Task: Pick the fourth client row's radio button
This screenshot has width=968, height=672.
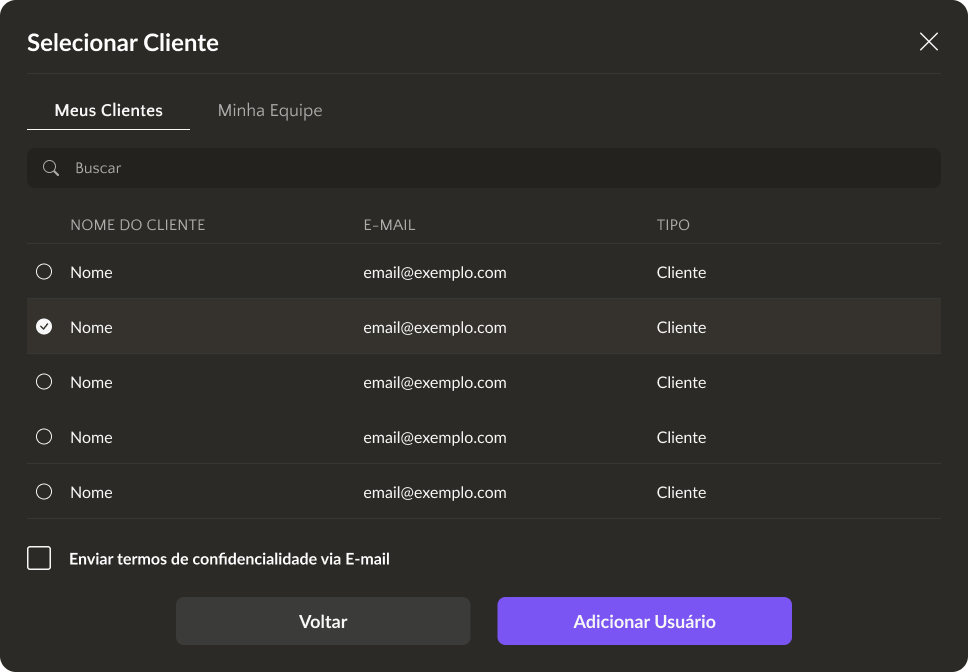Action: 44,437
